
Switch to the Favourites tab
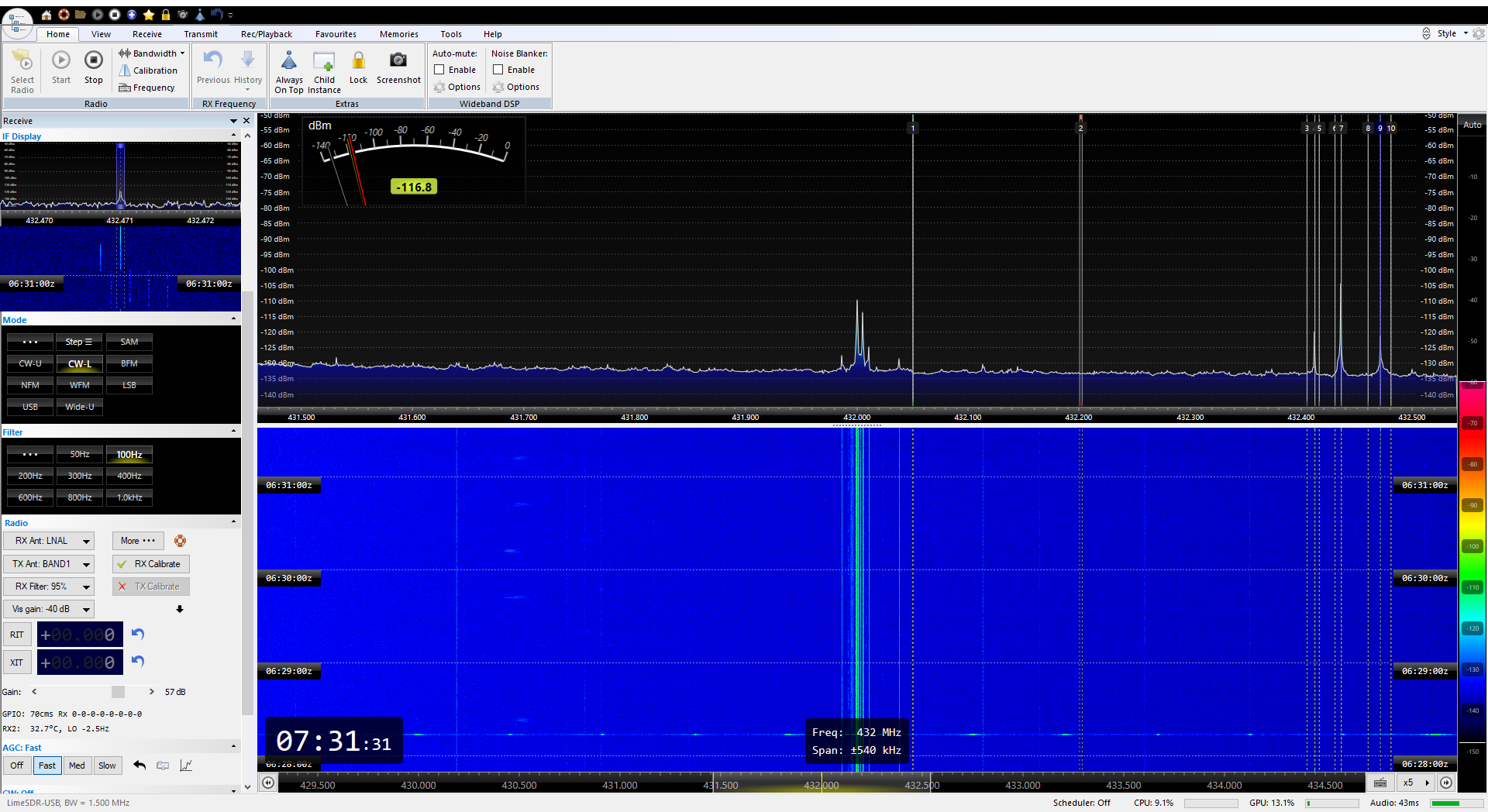tap(336, 34)
